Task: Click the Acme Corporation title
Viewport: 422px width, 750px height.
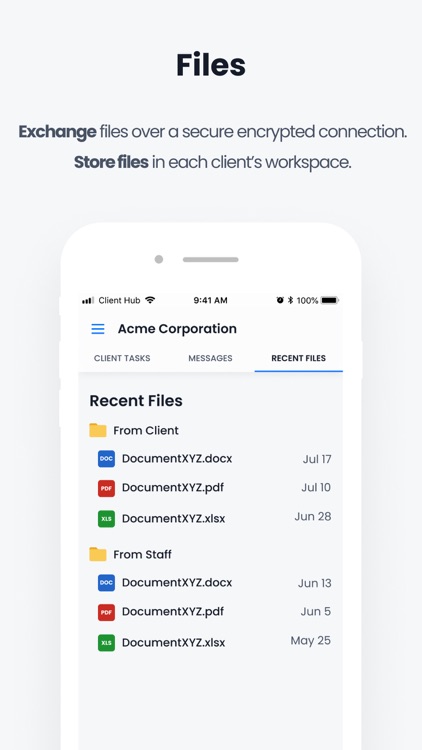Action: click(x=177, y=329)
